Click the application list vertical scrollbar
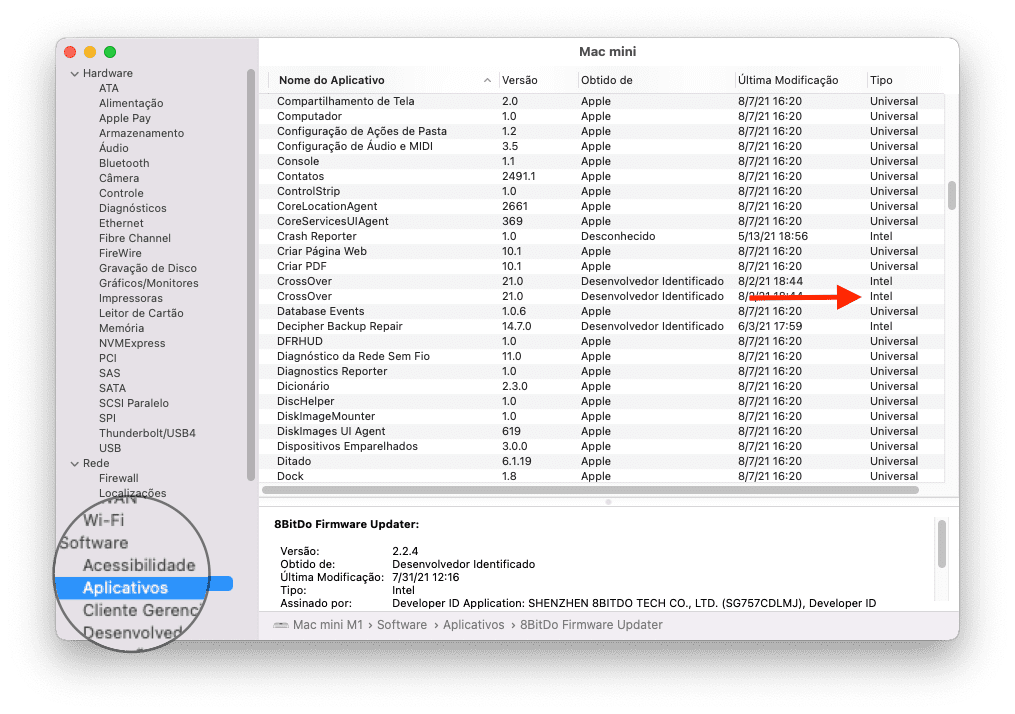 coord(952,195)
